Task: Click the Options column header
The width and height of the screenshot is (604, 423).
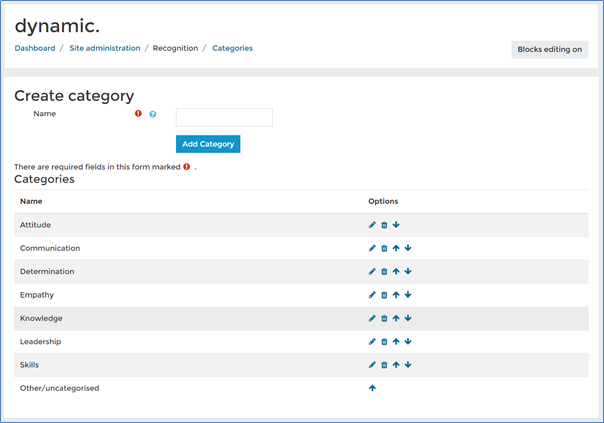Action: 383,201
